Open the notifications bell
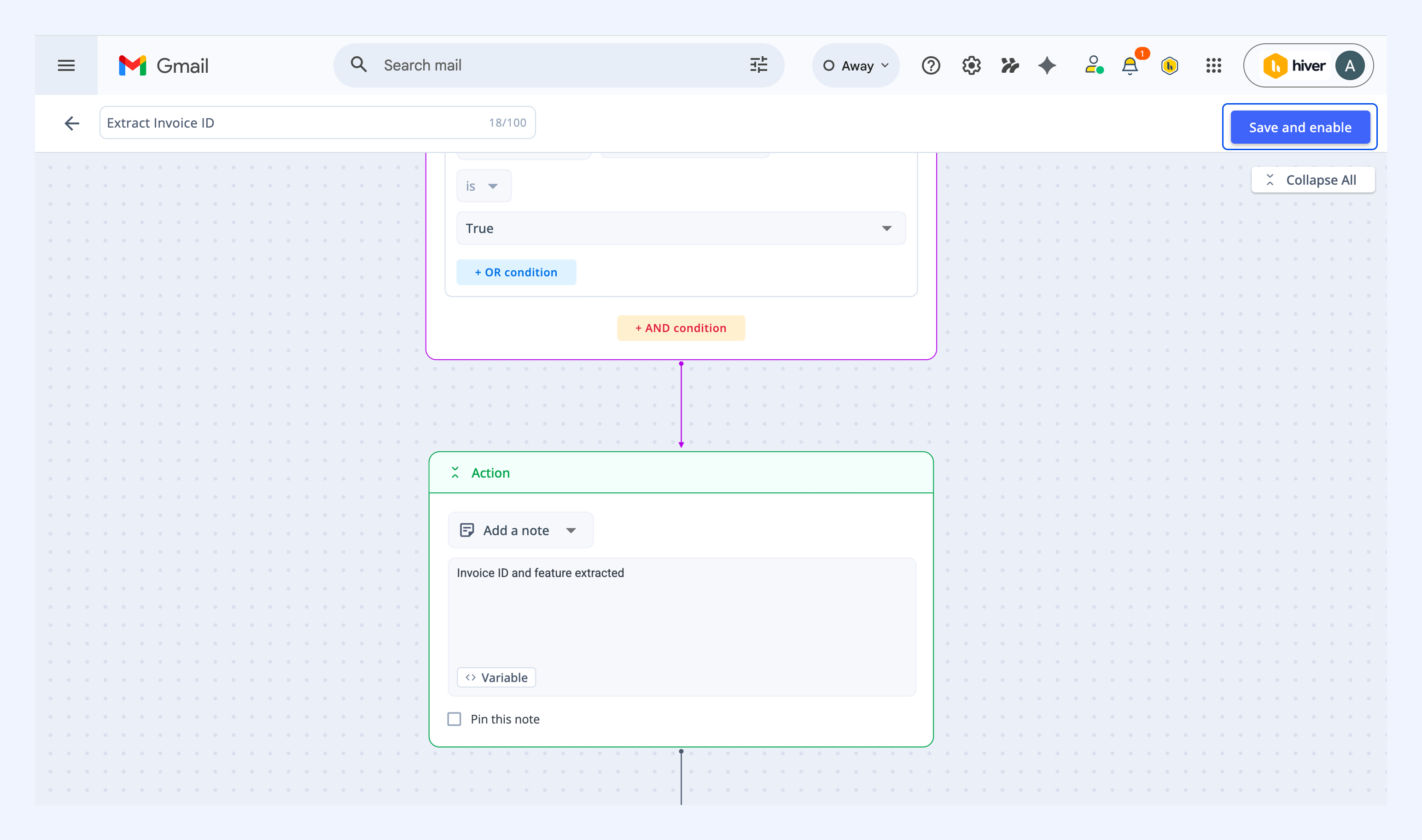 1130,66
